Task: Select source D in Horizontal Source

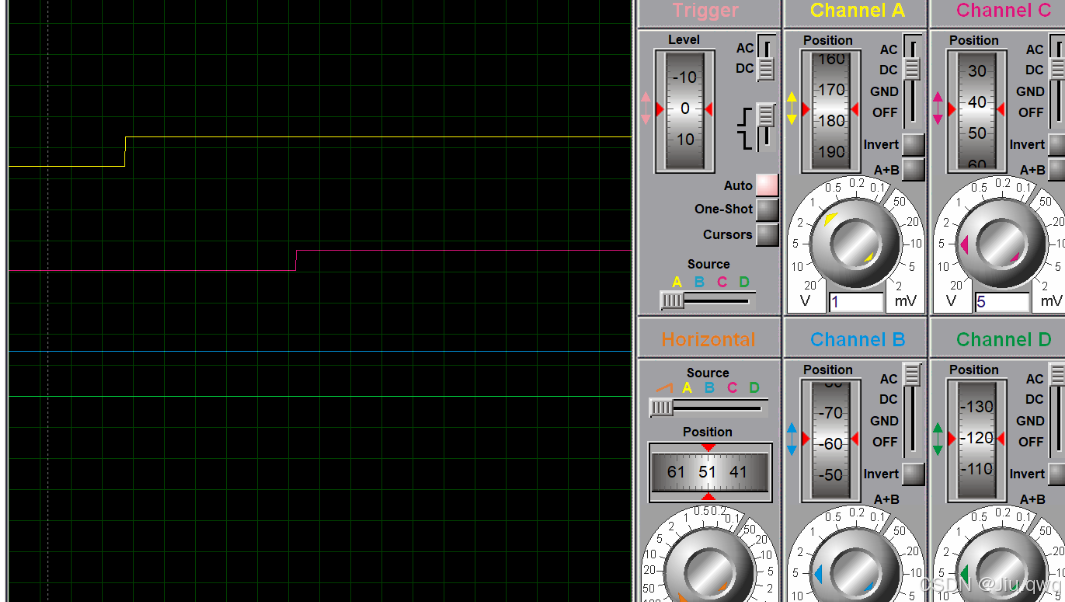Action: [754, 387]
